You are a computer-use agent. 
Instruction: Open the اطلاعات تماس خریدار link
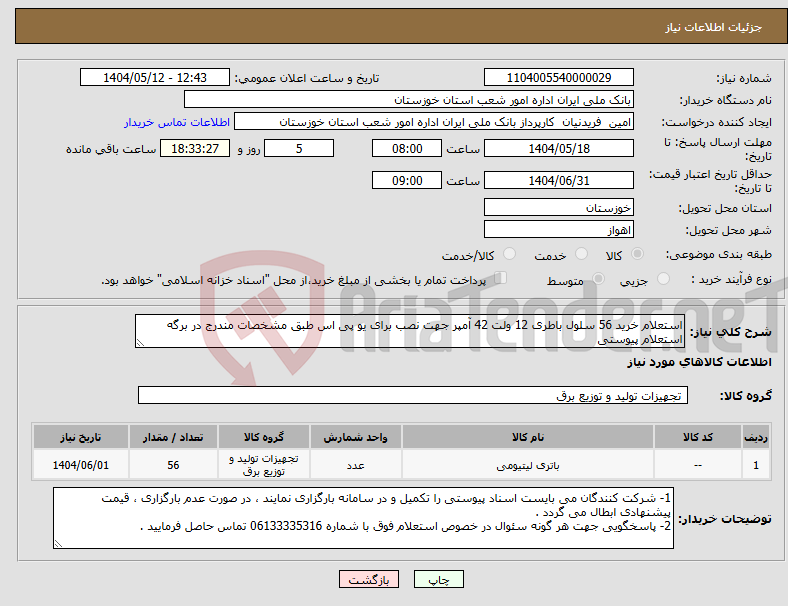(x=177, y=122)
